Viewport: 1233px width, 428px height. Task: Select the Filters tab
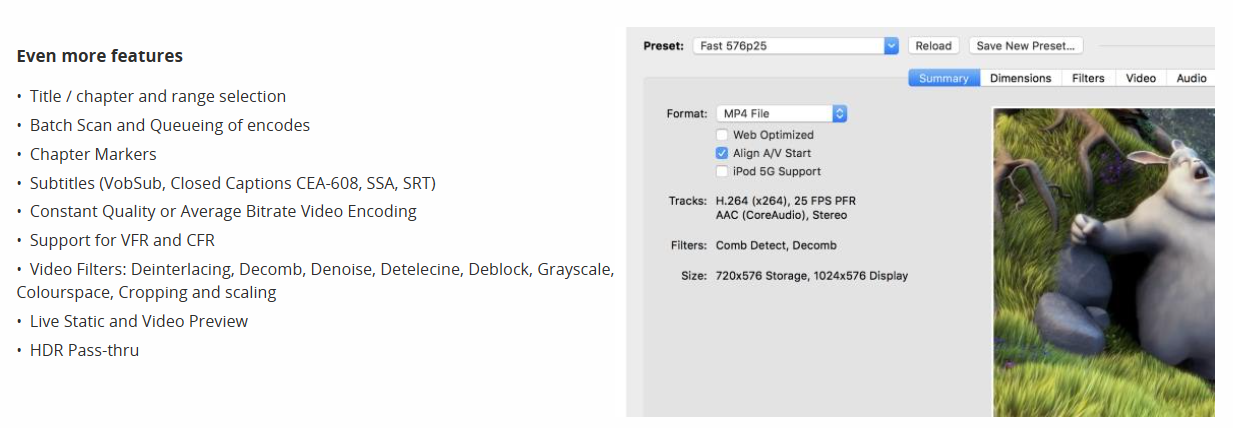tap(1088, 78)
